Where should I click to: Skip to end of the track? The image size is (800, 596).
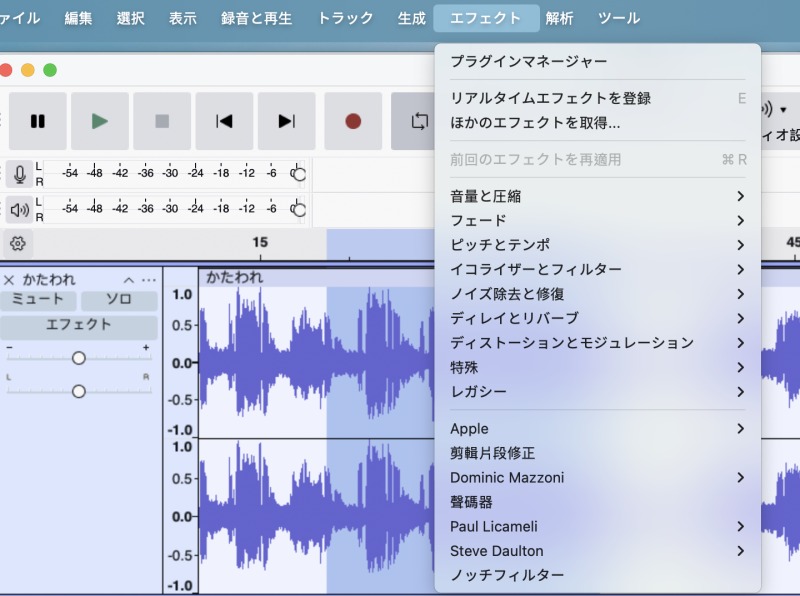point(287,121)
